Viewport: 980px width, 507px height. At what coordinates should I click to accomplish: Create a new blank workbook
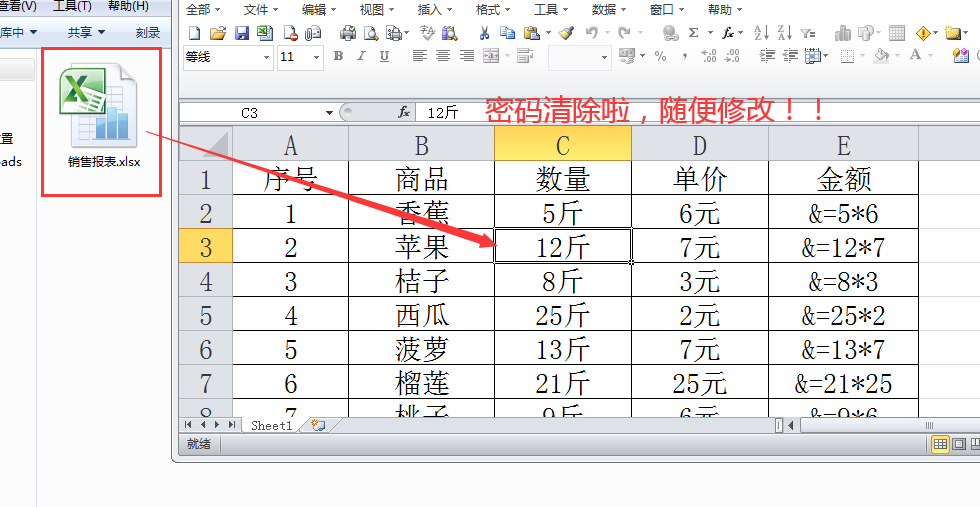click(194, 33)
